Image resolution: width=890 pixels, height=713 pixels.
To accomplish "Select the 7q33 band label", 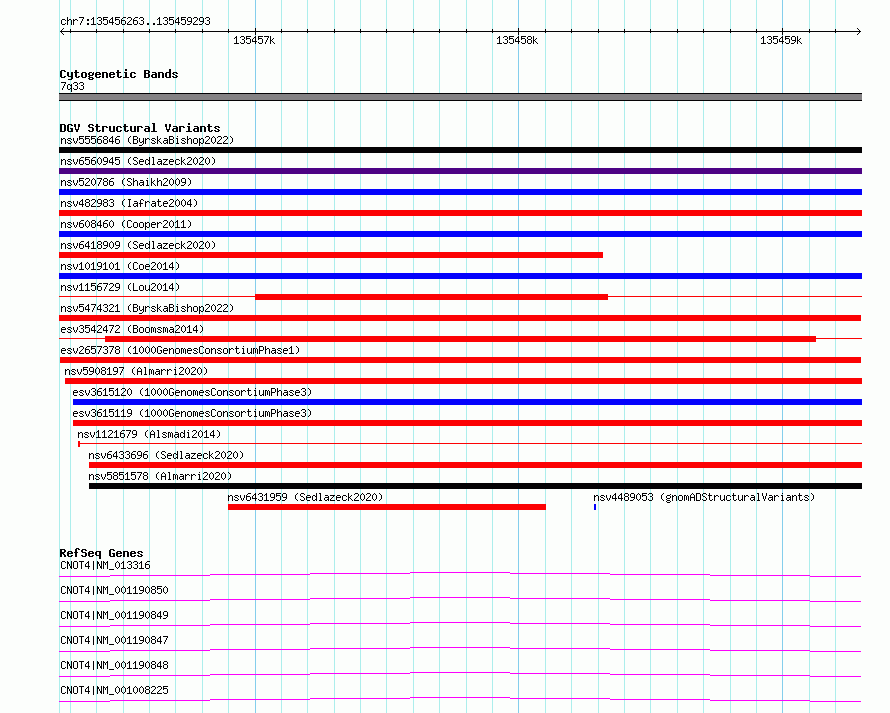I will (72, 86).
